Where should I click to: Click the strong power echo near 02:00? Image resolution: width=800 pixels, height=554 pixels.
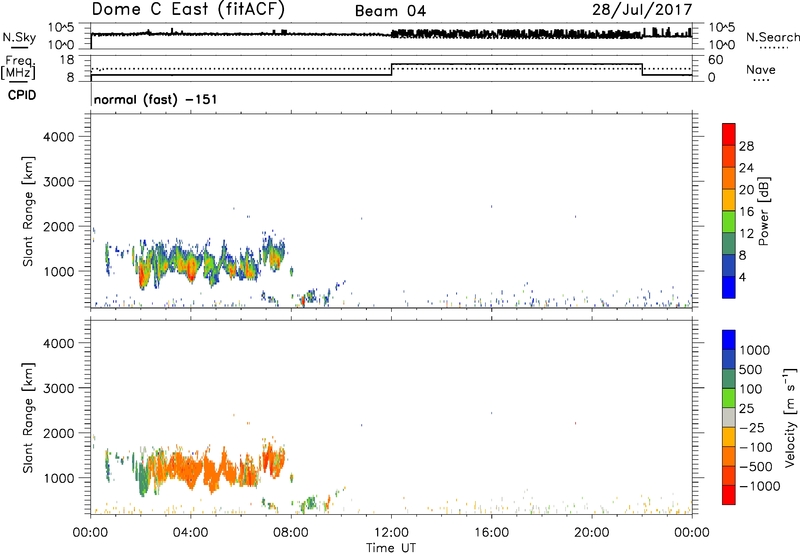142,276
